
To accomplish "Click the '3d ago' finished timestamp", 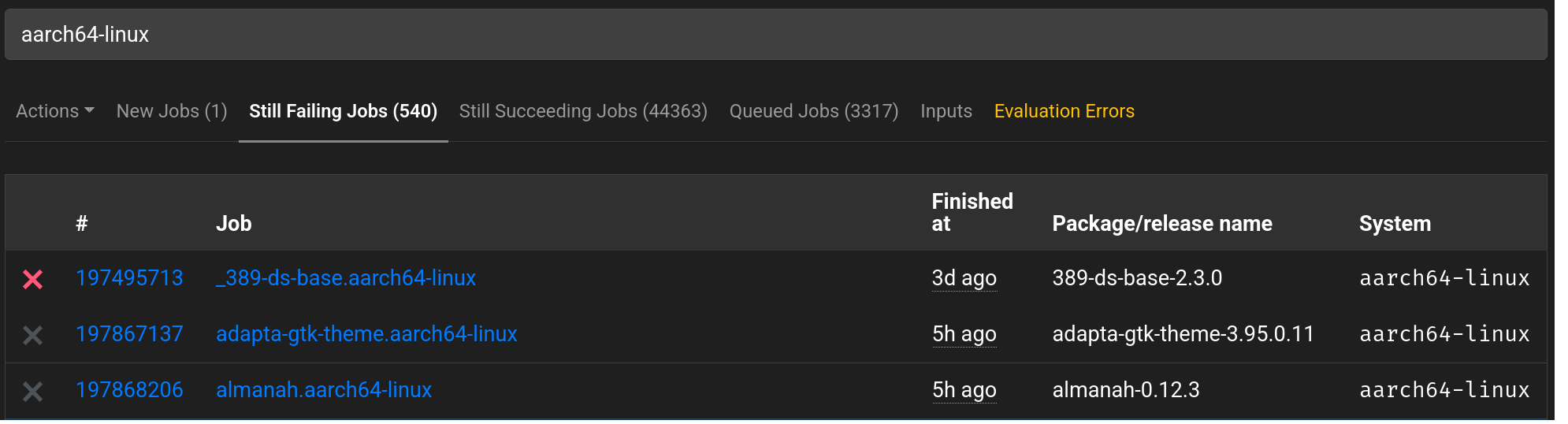I will [x=964, y=278].
